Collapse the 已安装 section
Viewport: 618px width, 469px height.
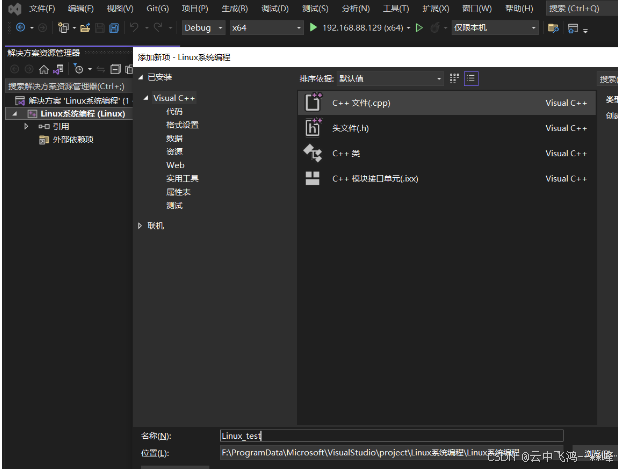141,78
